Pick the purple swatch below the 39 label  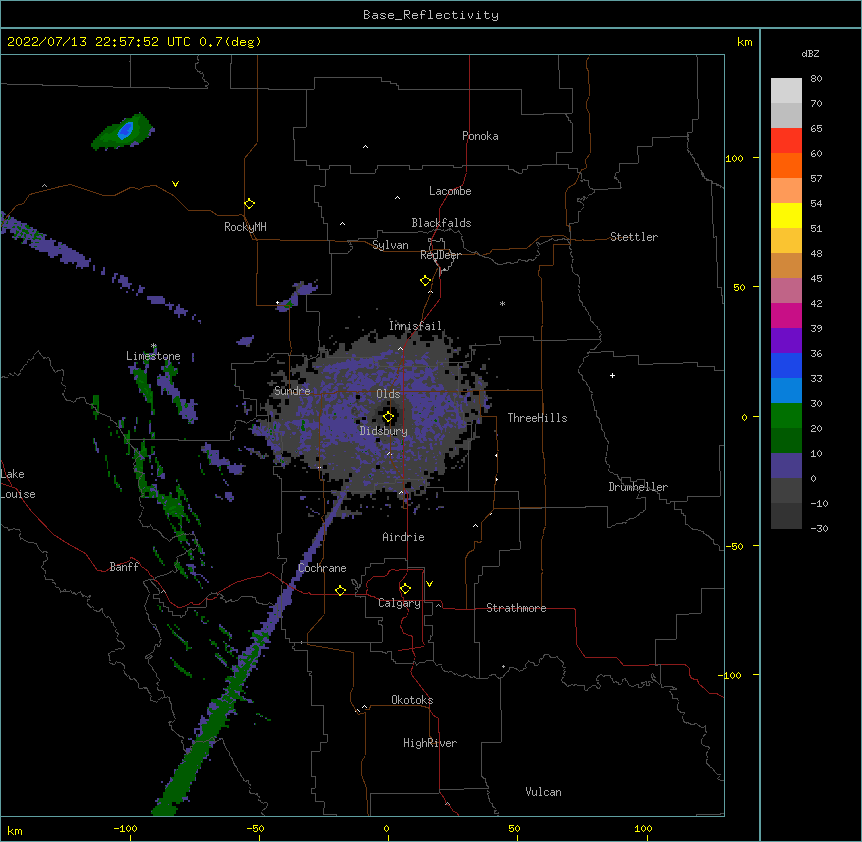coord(786,340)
